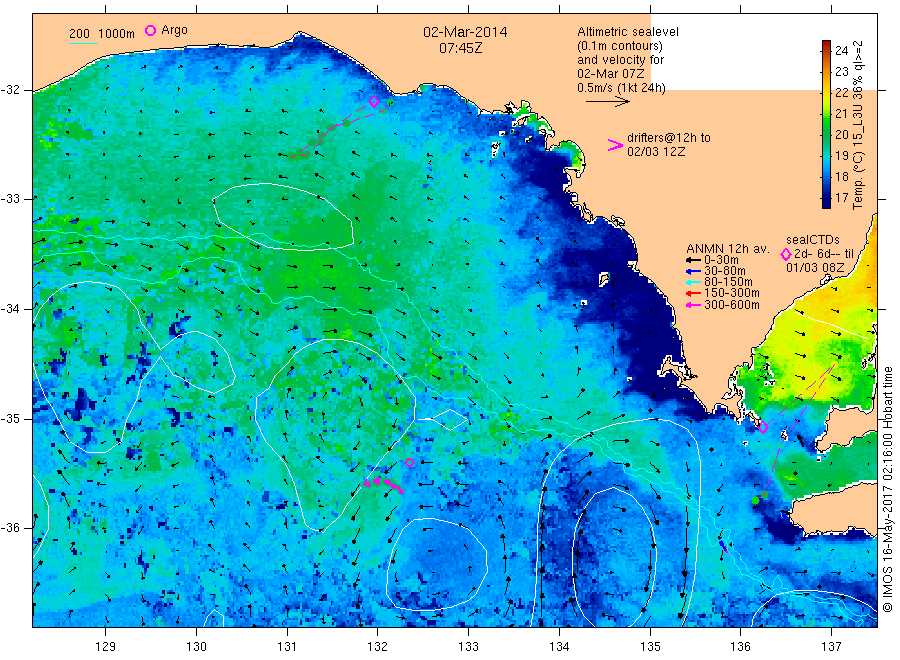900x660 pixels.
Task: Click the 30-80m depth label
Action: [x=724, y=271]
